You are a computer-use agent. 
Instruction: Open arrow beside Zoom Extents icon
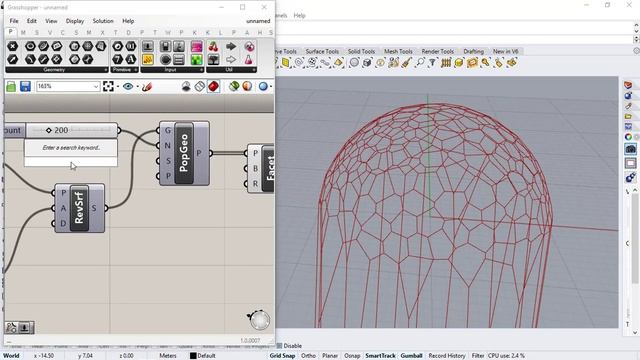coord(118,87)
